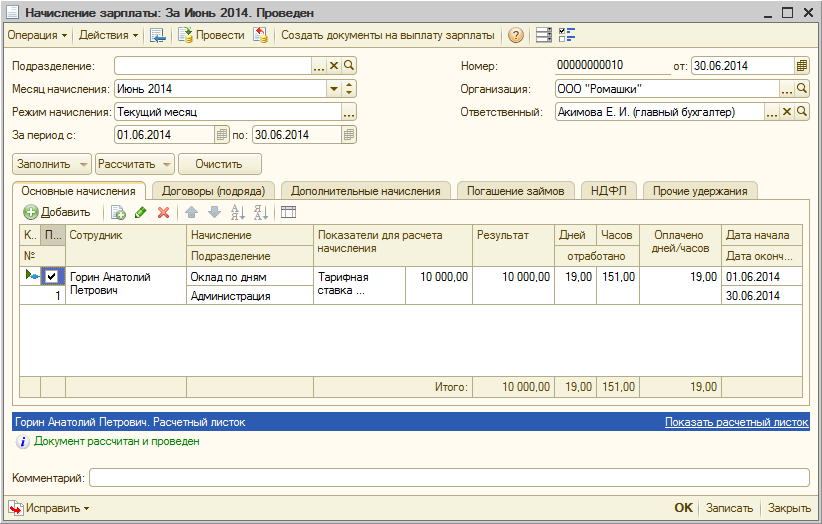This screenshot has height=524, width=822.
Task: Click into the Комментарий input field
Action: (x=449, y=478)
